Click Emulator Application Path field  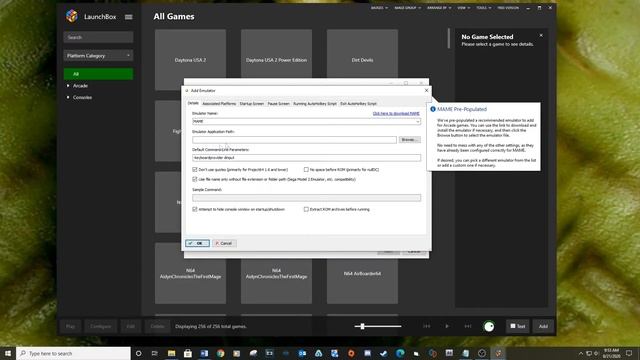[294, 140]
